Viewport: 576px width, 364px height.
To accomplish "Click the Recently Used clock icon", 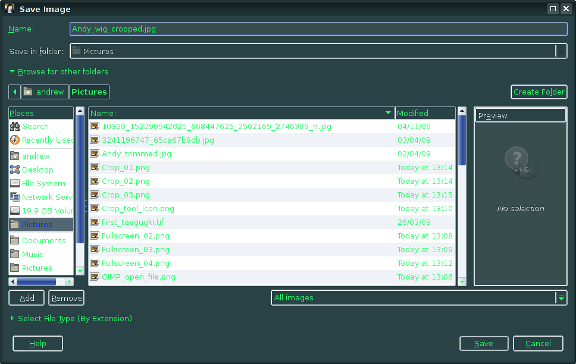I will click(15, 140).
